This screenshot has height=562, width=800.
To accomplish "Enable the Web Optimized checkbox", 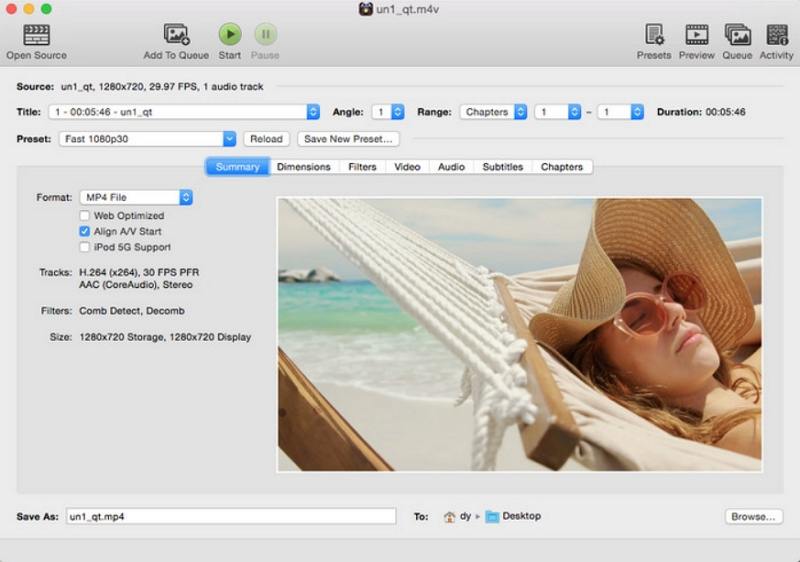I will [x=85, y=216].
